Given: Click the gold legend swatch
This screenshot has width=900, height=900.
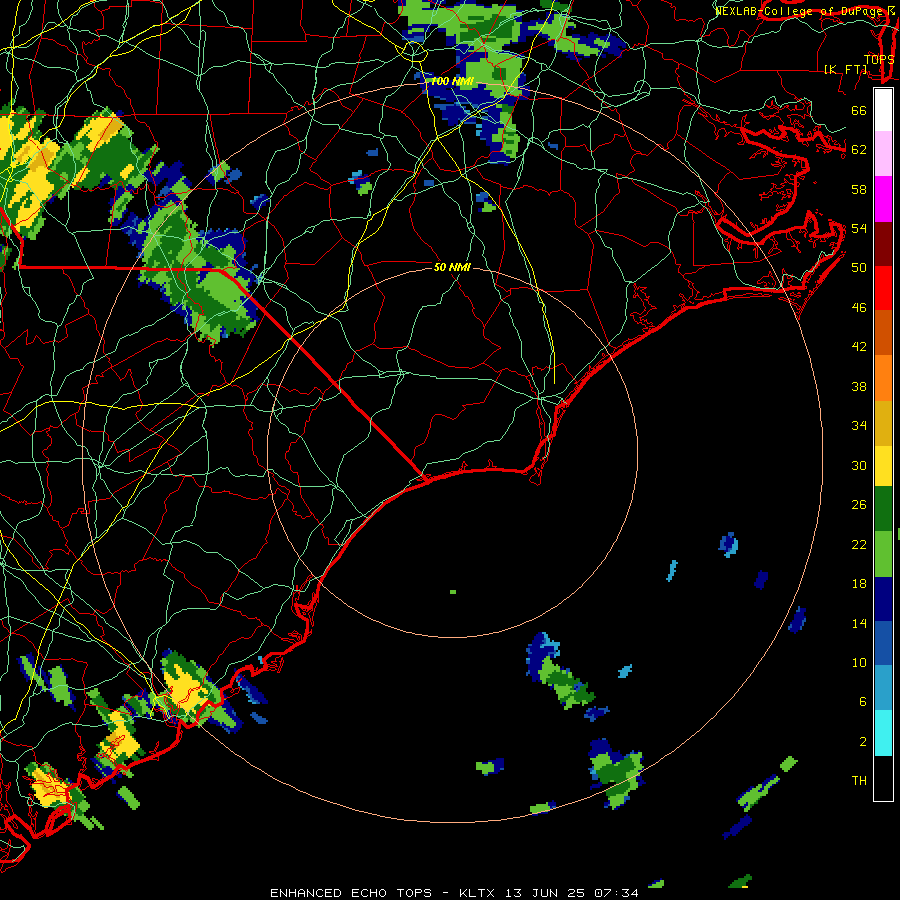Looking at the screenshot, I should click(x=883, y=422).
